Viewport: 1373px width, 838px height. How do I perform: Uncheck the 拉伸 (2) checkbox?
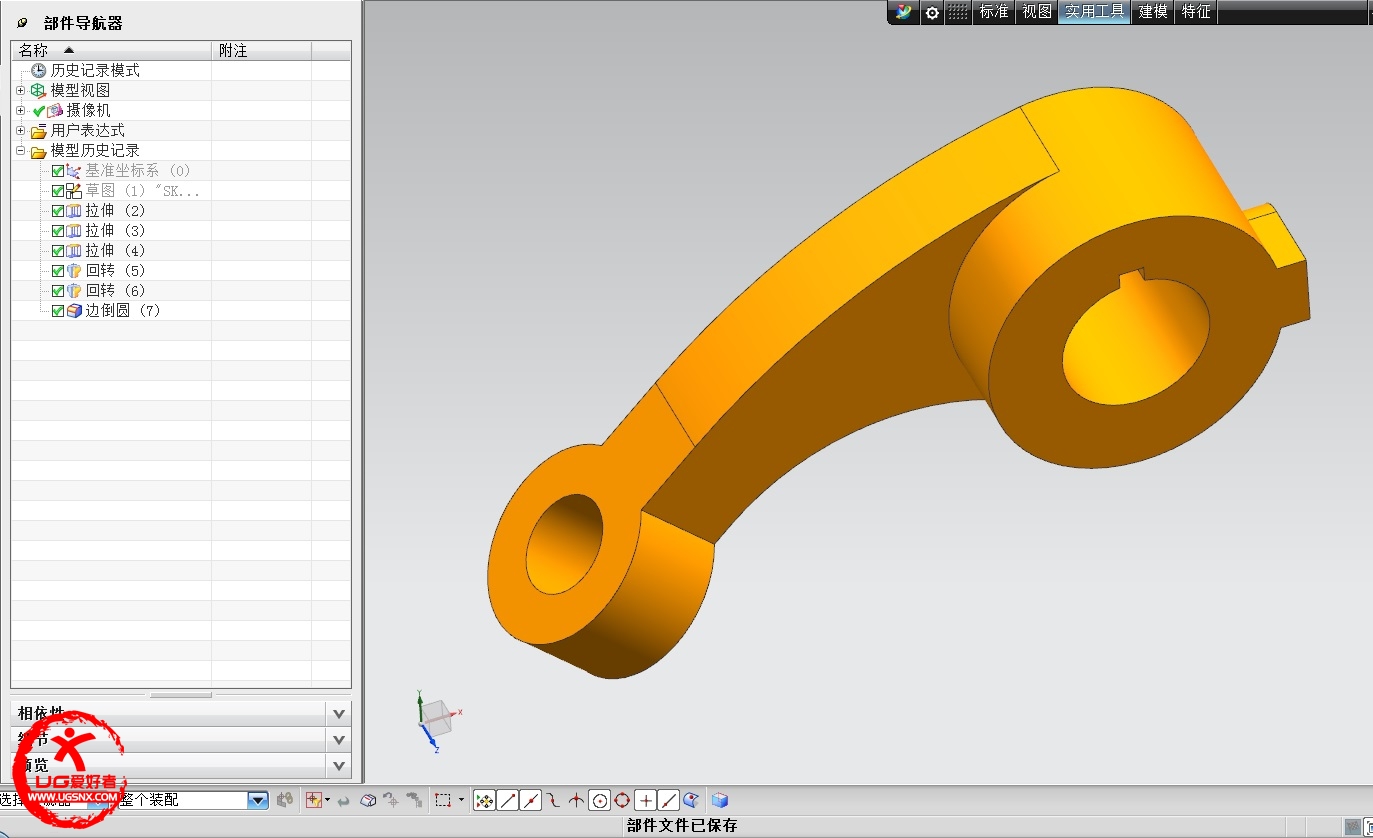point(58,211)
